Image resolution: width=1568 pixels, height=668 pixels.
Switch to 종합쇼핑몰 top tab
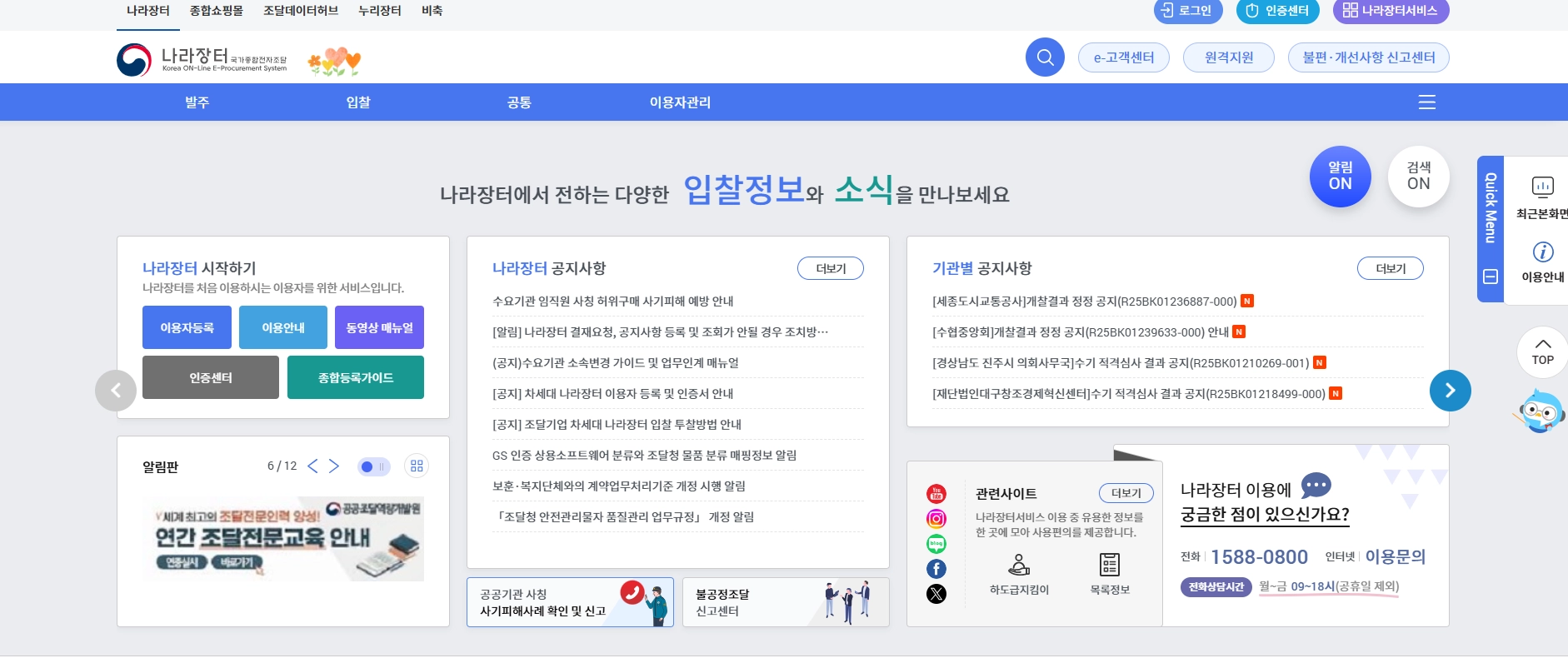tap(217, 11)
